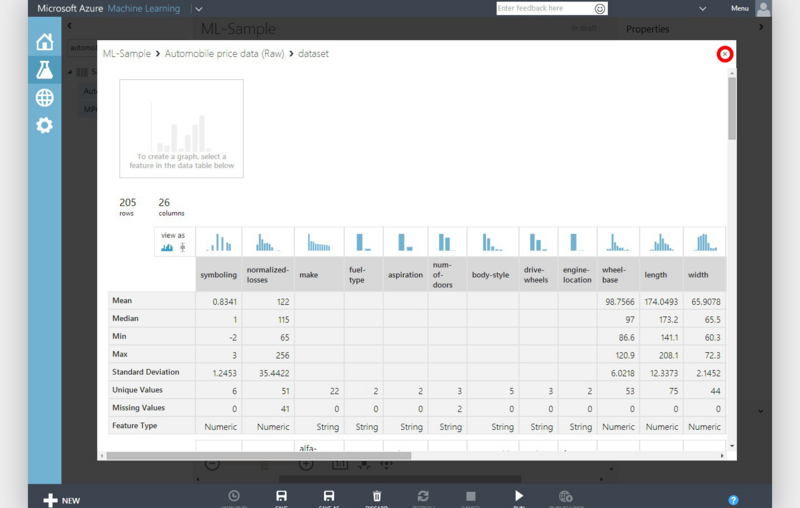Expand the Azure Machine Learning dropdown chevron
The image size is (800, 508).
pyautogui.click(x=198, y=9)
